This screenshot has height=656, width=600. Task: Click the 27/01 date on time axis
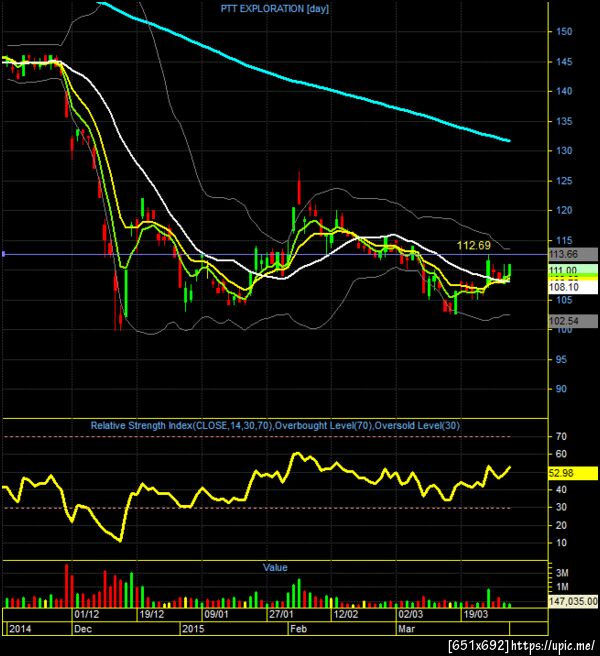click(x=281, y=614)
